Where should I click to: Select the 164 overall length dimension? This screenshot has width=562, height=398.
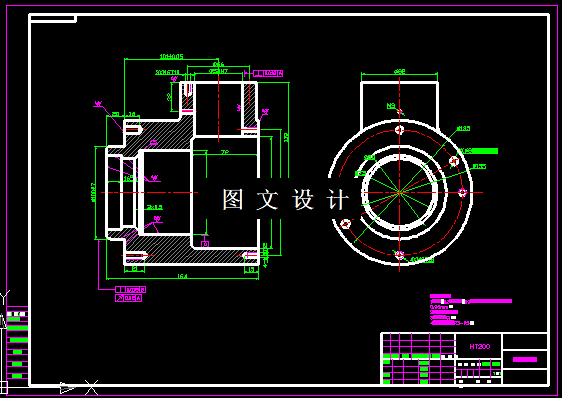pyautogui.click(x=182, y=276)
